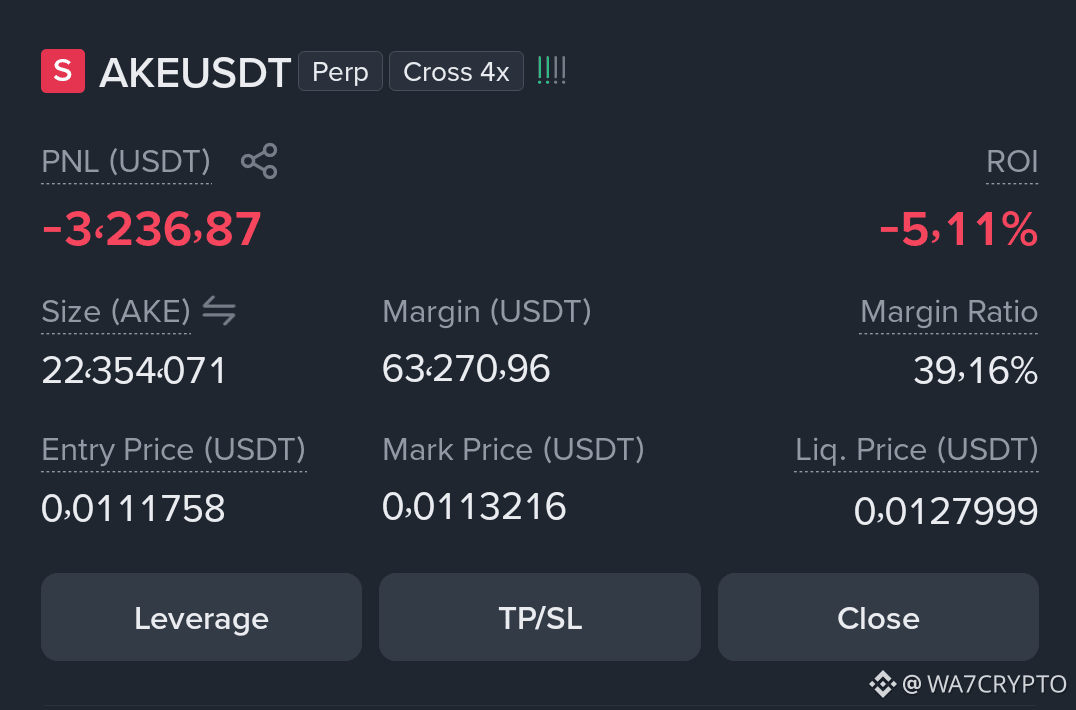Viewport: 1076px width, 710px height.
Task: Click the Mark Price value 0,0113216
Action: [x=474, y=507]
